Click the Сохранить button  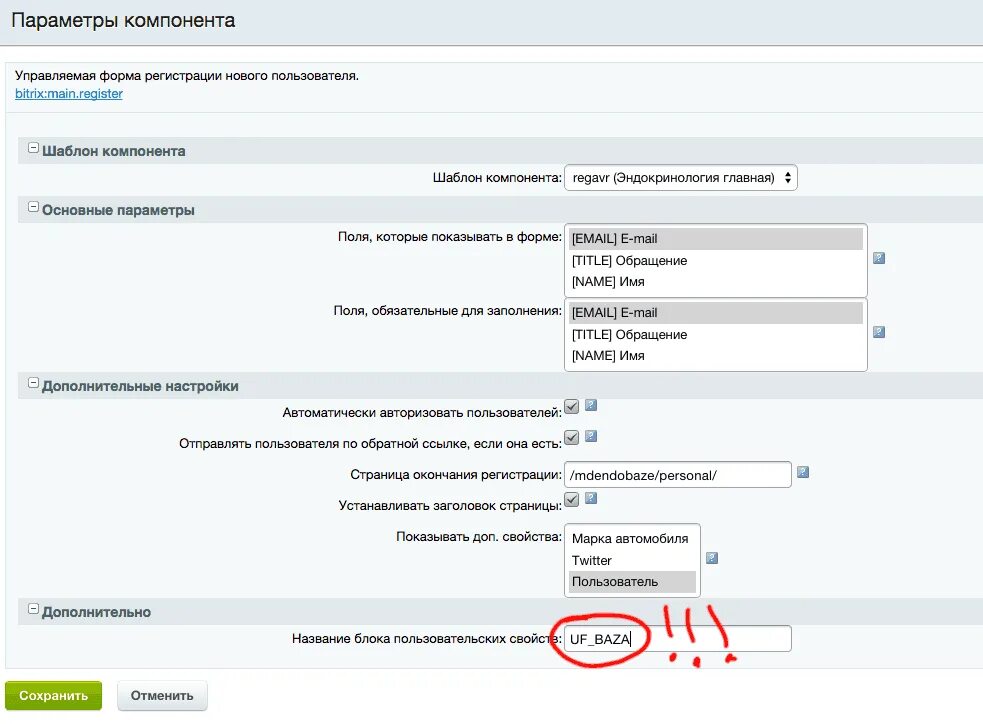tap(53, 696)
